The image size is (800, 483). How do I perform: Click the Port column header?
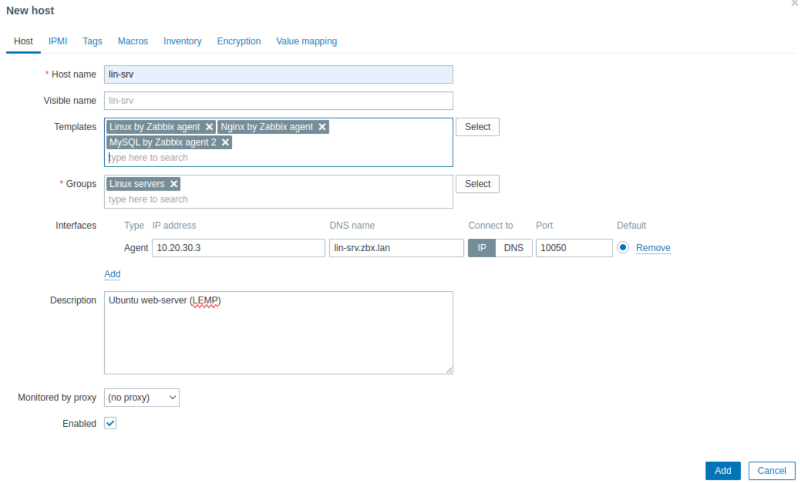click(x=544, y=225)
